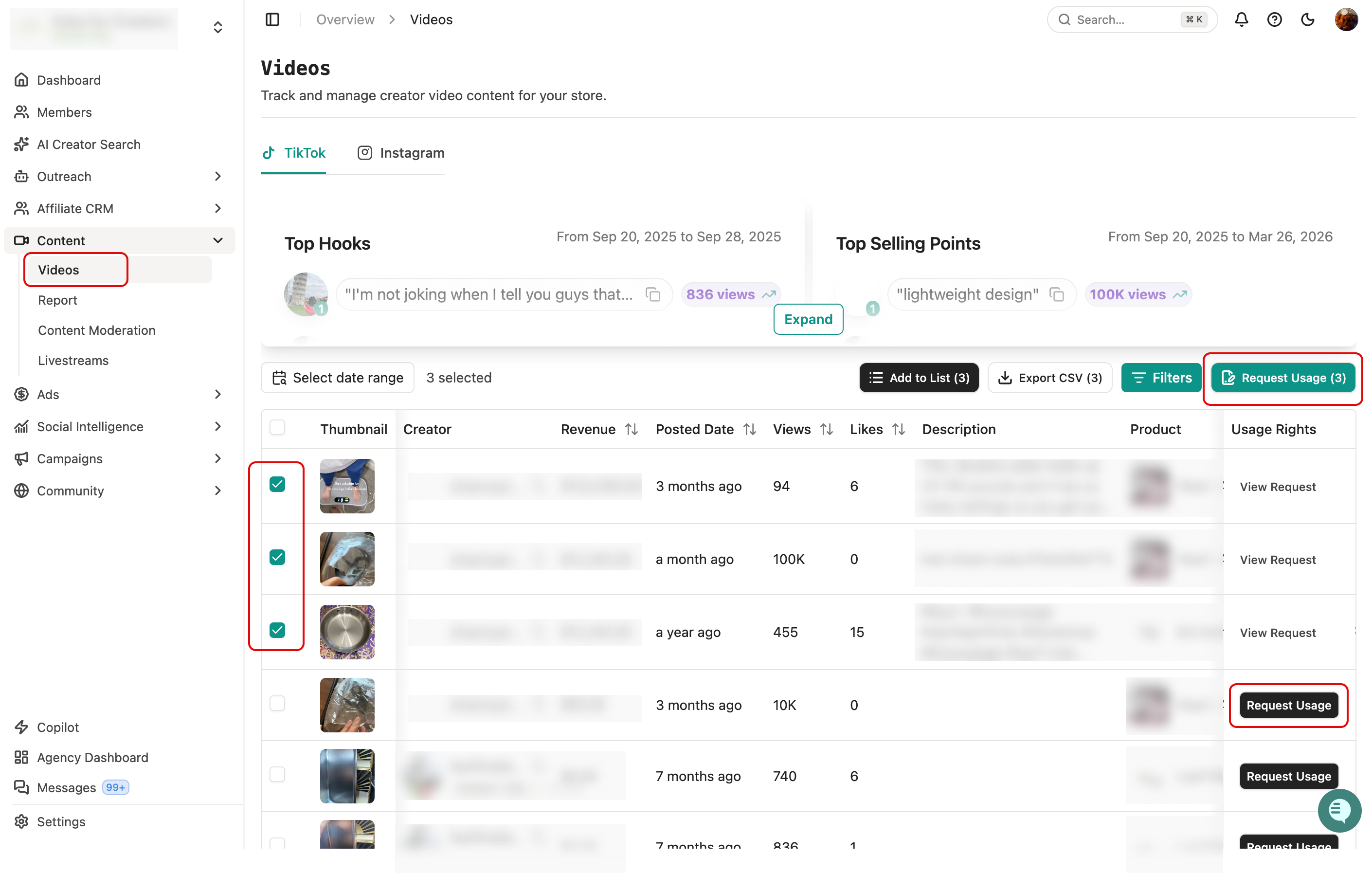The height and width of the screenshot is (873, 1372).
Task: Switch to the Instagram tab
Action: click(401, 153)
